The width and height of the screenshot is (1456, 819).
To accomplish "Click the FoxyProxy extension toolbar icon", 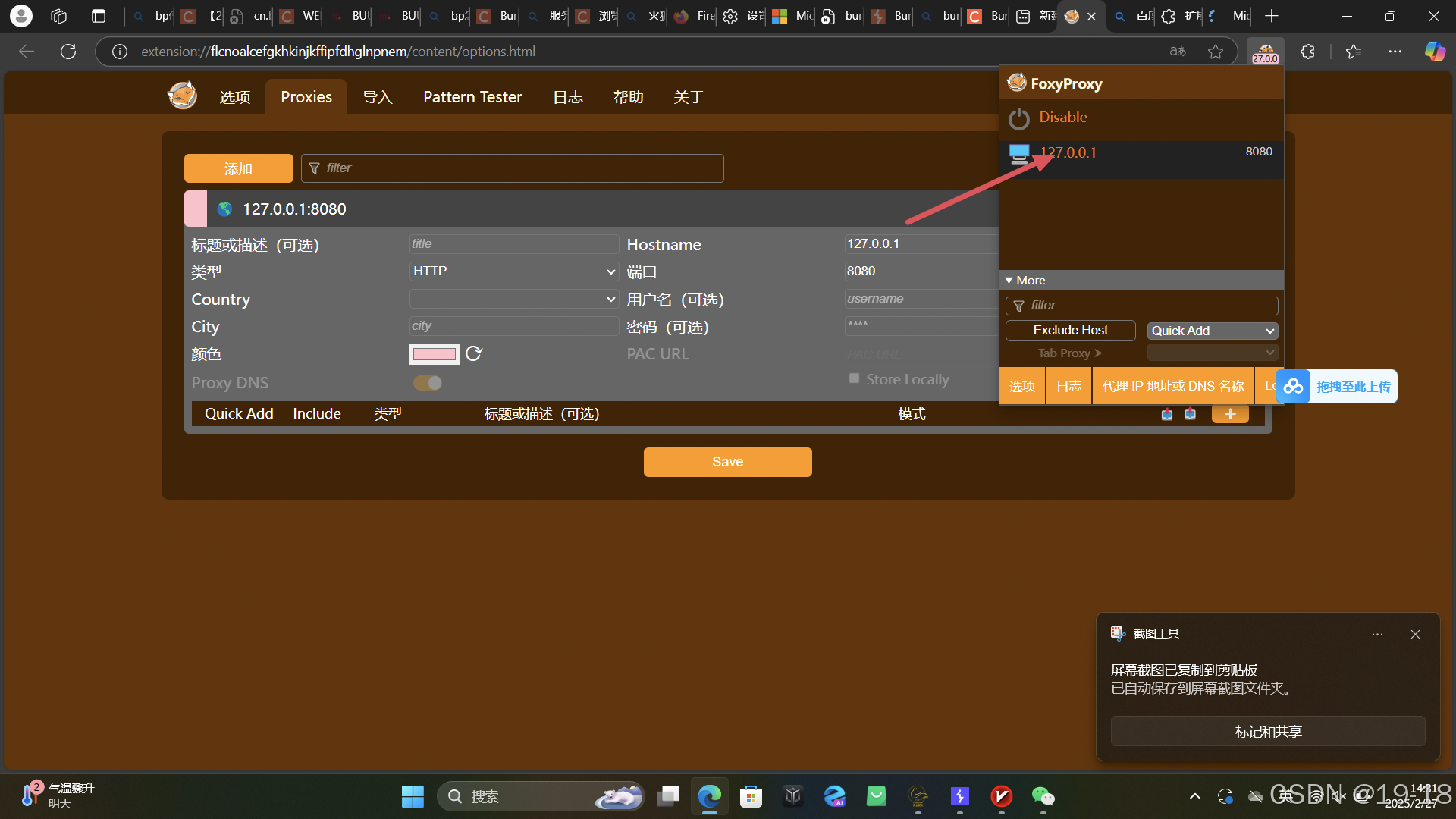I will pos(1265,52).
